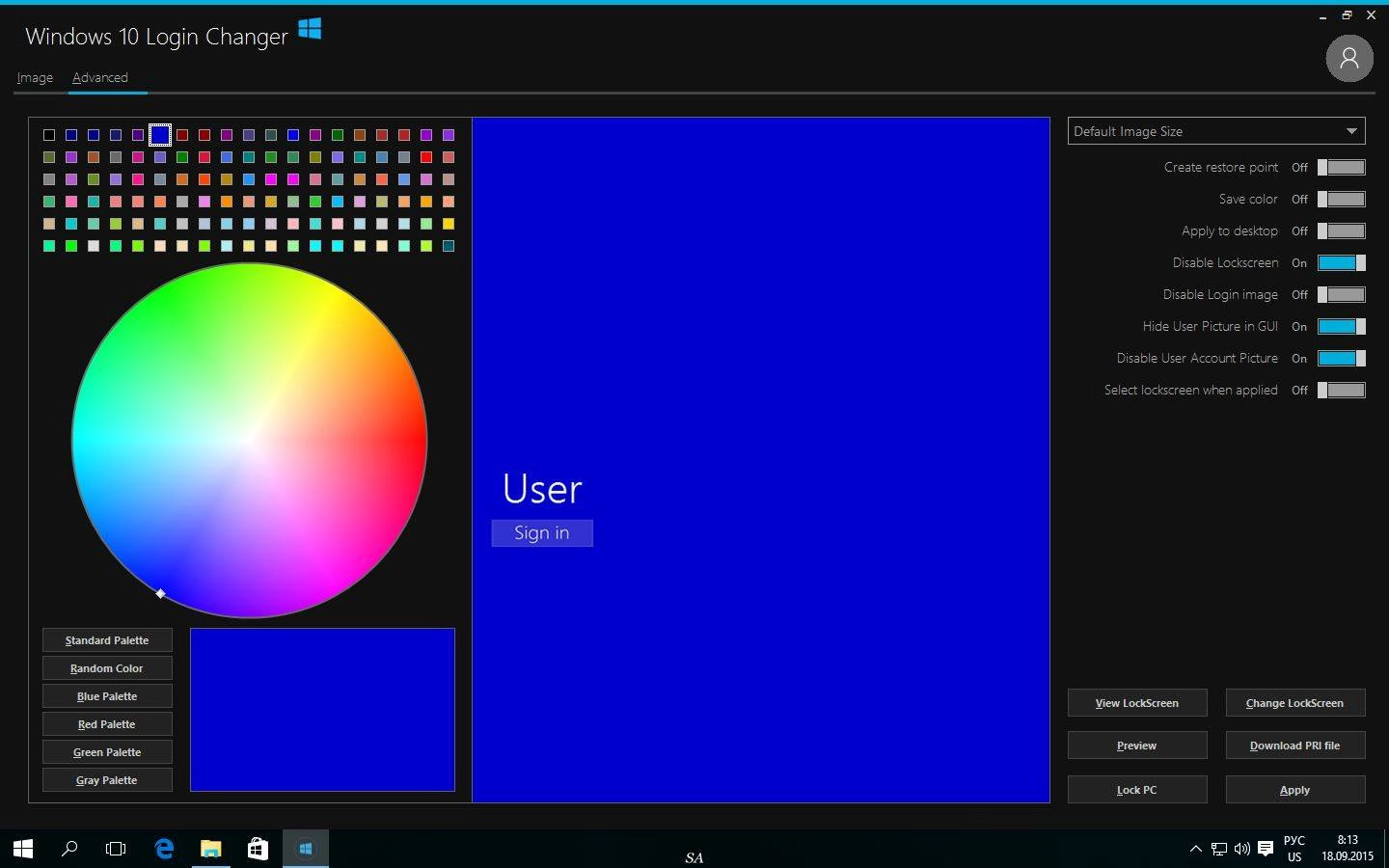
Task: Open the Default Image Size dropdown
Action: click(1216, 131)
